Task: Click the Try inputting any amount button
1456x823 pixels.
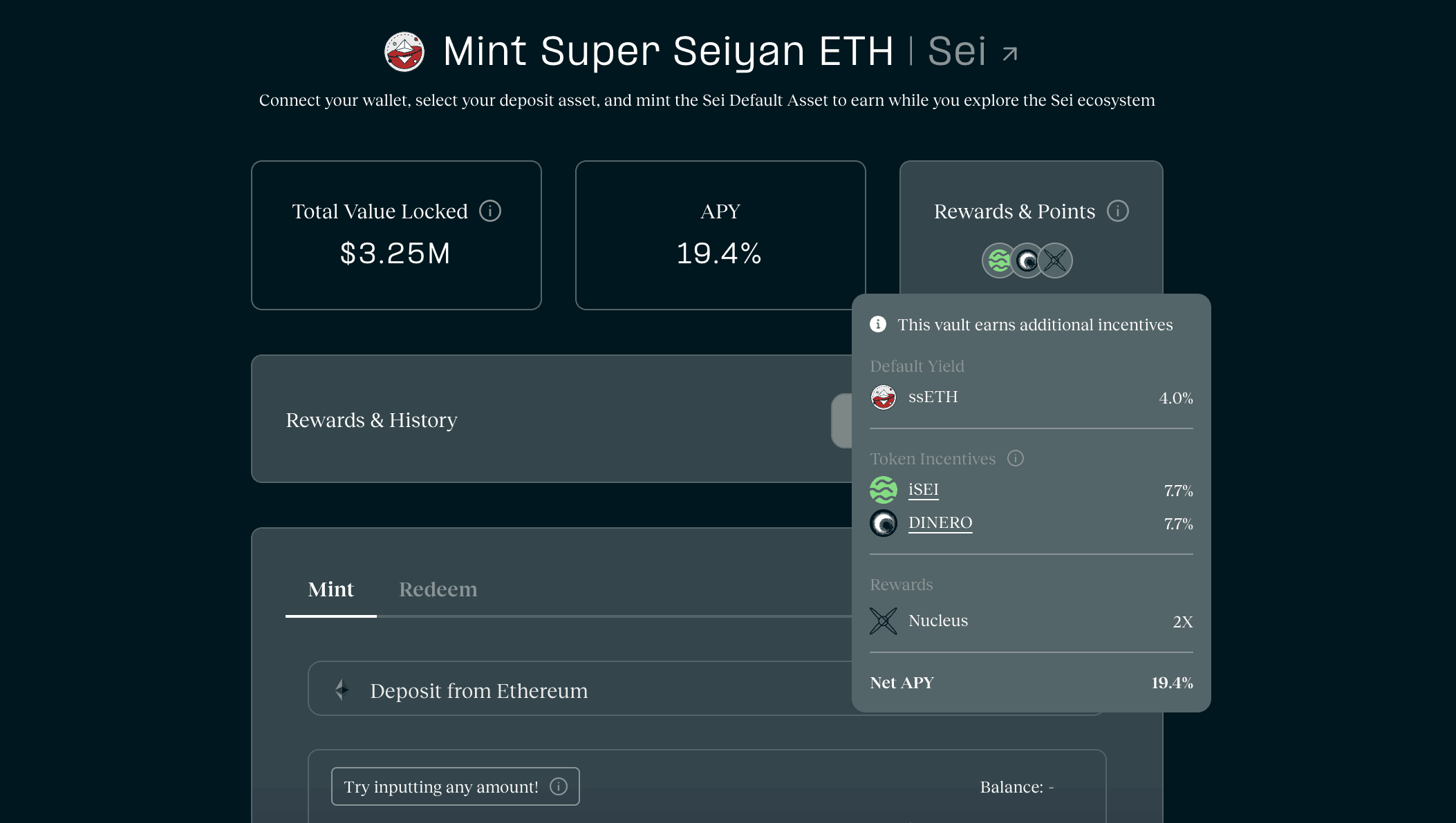Action: 456,786
